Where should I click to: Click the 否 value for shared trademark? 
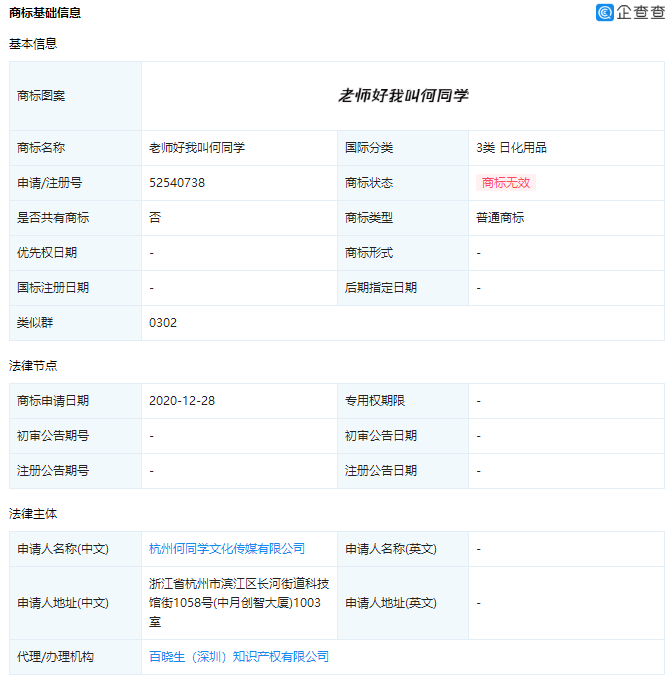(155, 218)
